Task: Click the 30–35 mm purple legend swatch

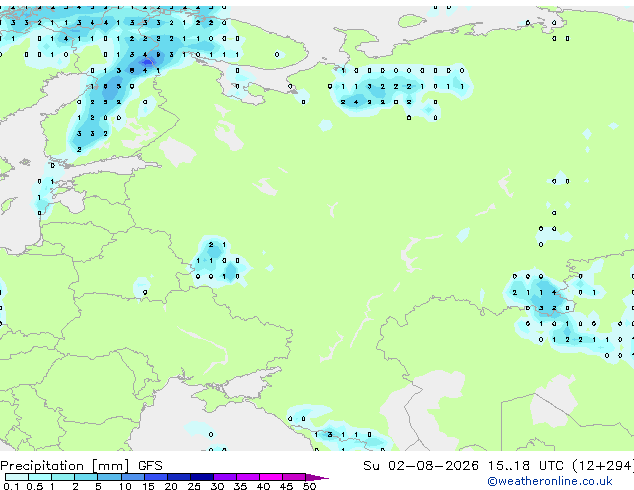Action: [x=224, y=477]
